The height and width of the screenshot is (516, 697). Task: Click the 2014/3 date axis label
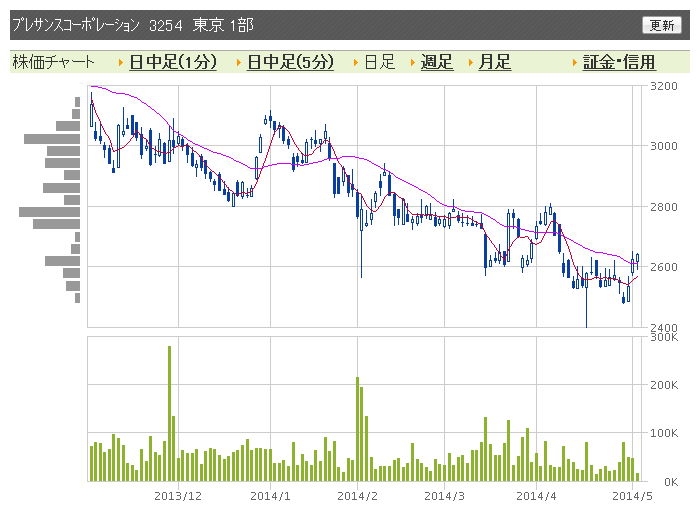point(444,496)
